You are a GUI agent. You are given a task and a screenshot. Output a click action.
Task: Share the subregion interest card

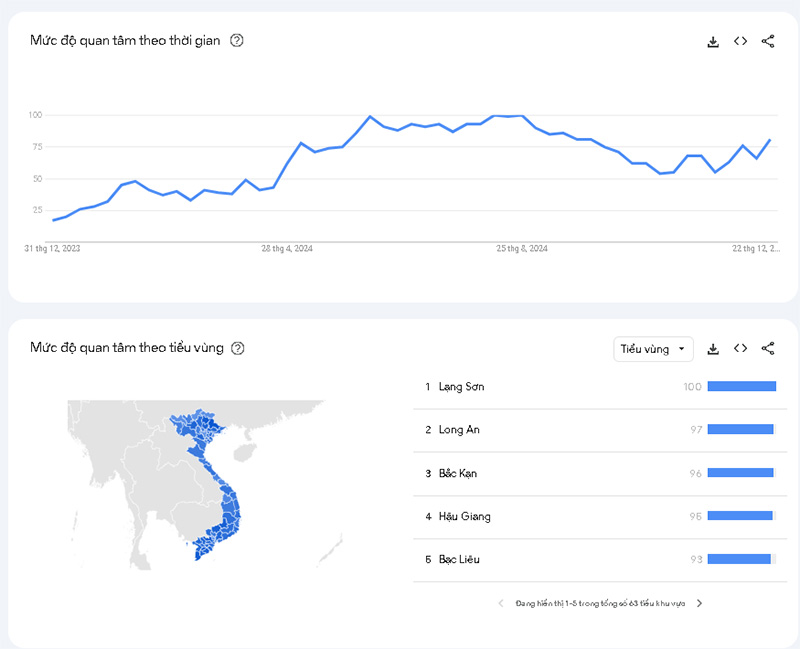768,348
